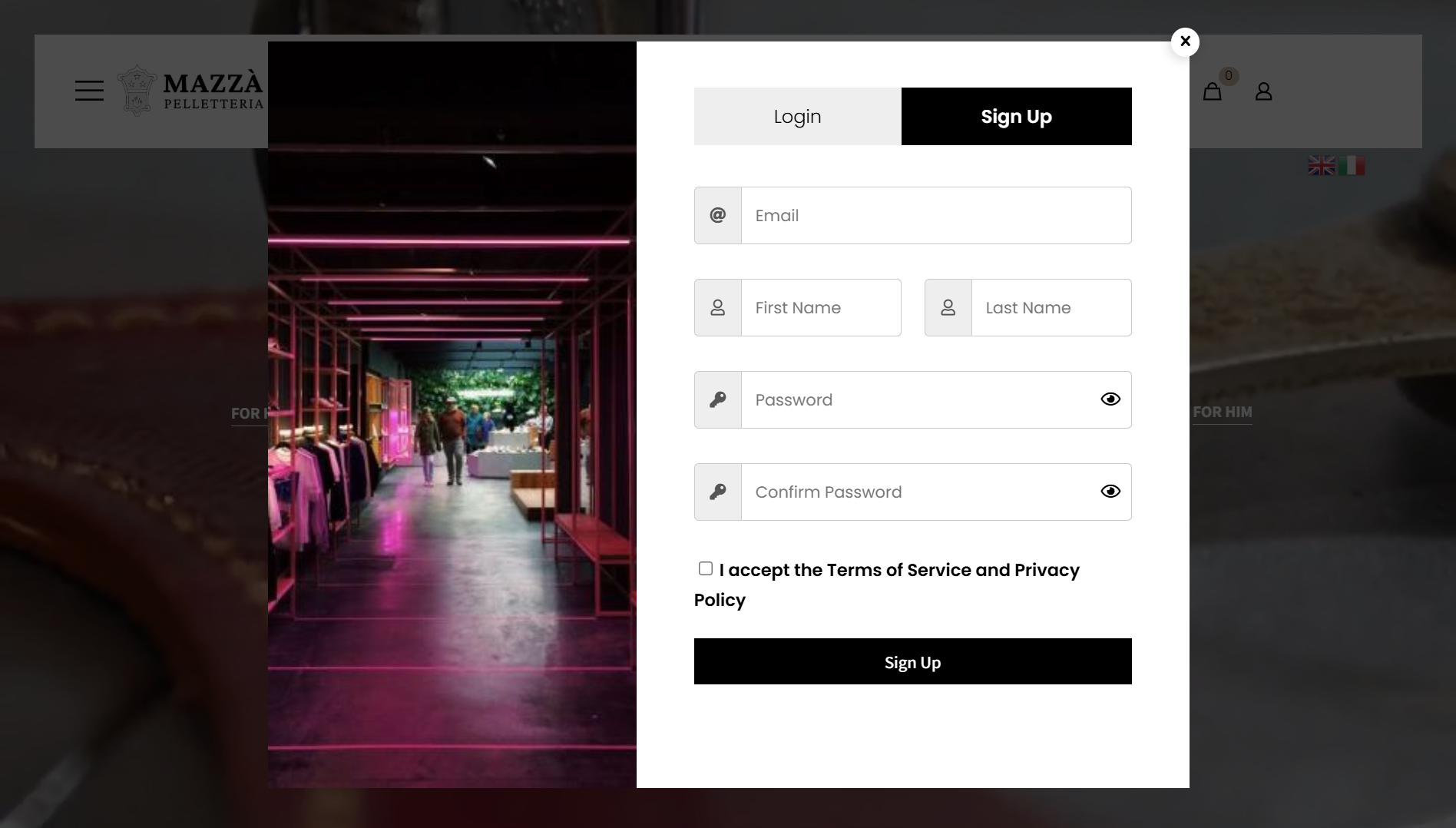
Task: Open the FOR HIM link
Action: [x=1222, y=412]
